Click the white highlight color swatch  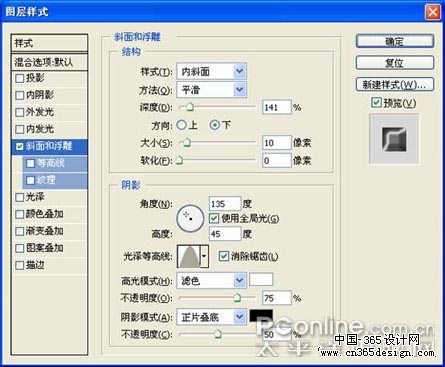(261, 279)
